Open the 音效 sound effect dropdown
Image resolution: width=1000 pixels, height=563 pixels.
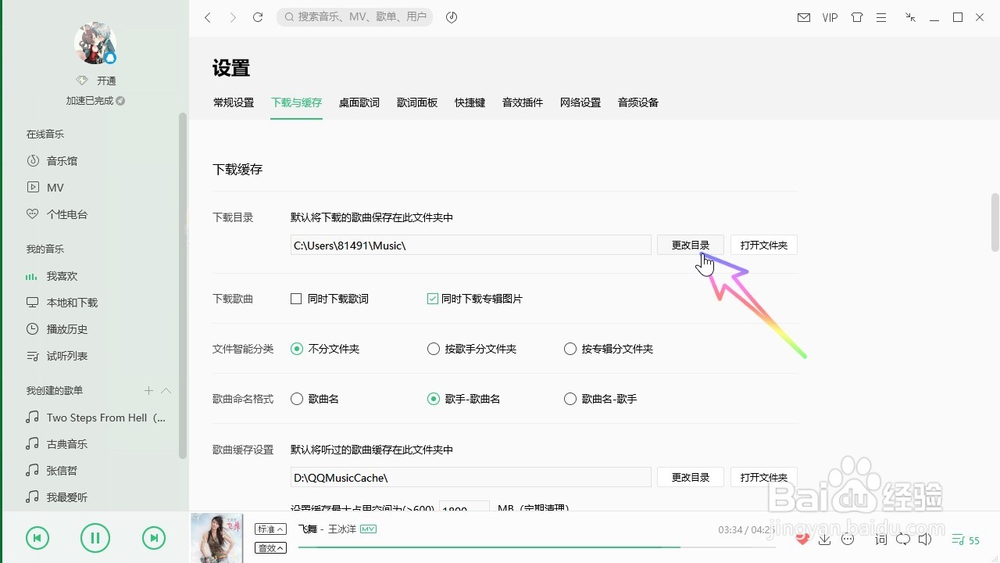[x=270, y=548]
